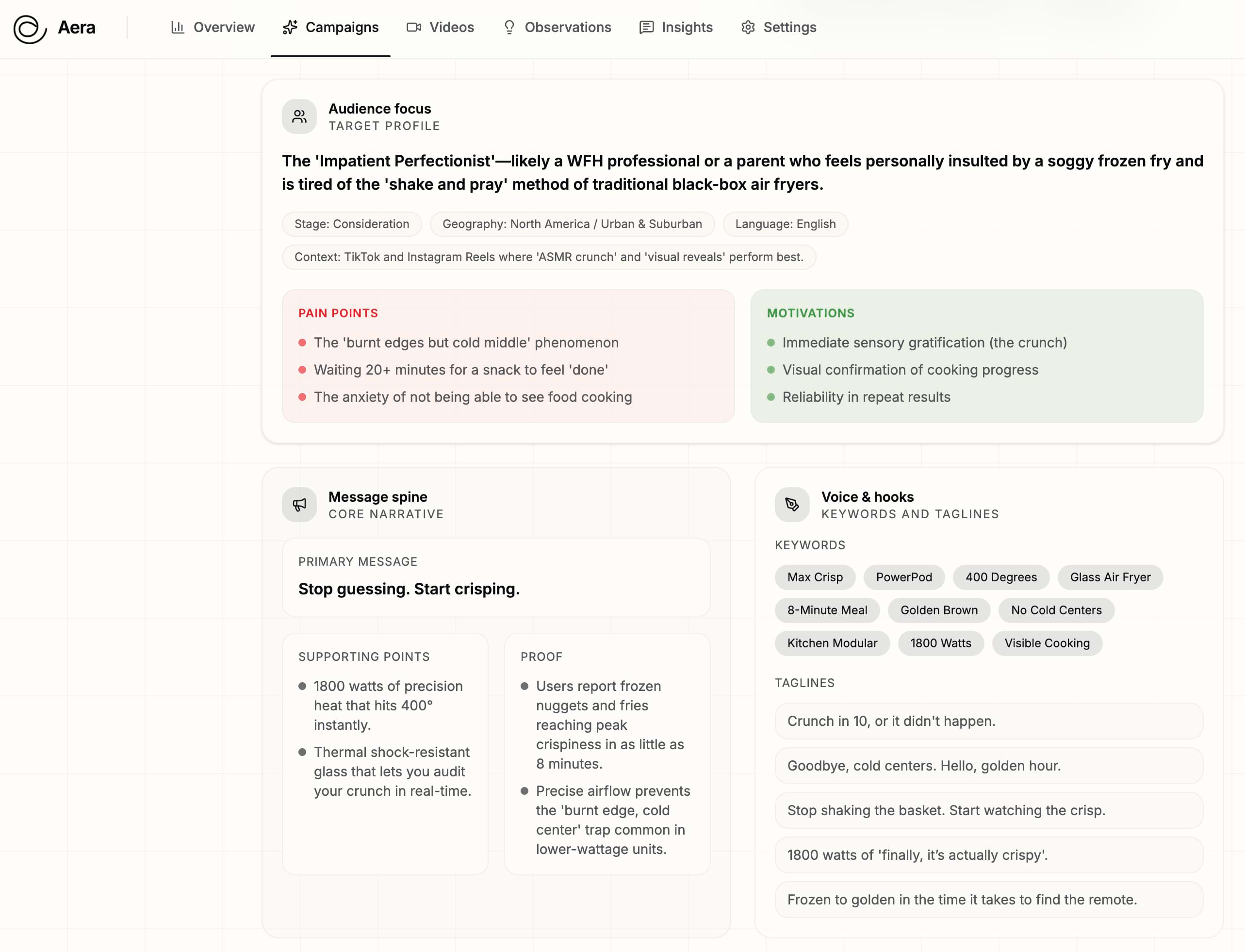Click the Aera logo icon
Viewport: 1245px width, 952px height.
click(30, 27)
